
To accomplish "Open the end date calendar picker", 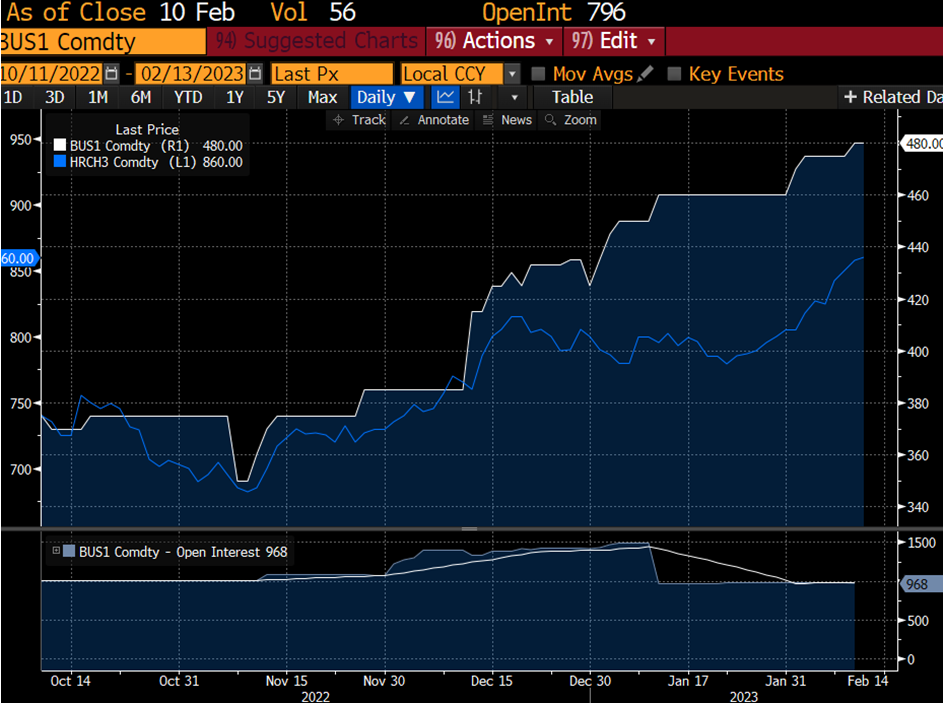I will click(255, 74).
